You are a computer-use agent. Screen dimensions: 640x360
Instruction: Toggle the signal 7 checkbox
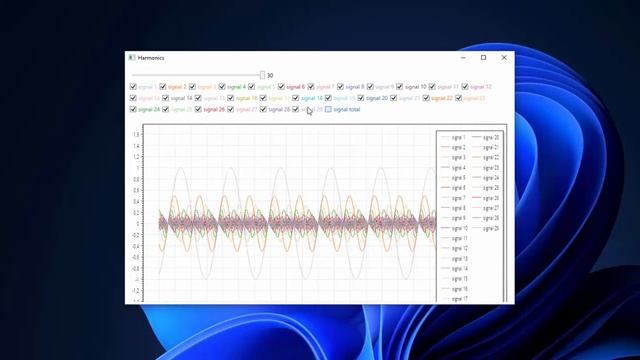[311, 87]
